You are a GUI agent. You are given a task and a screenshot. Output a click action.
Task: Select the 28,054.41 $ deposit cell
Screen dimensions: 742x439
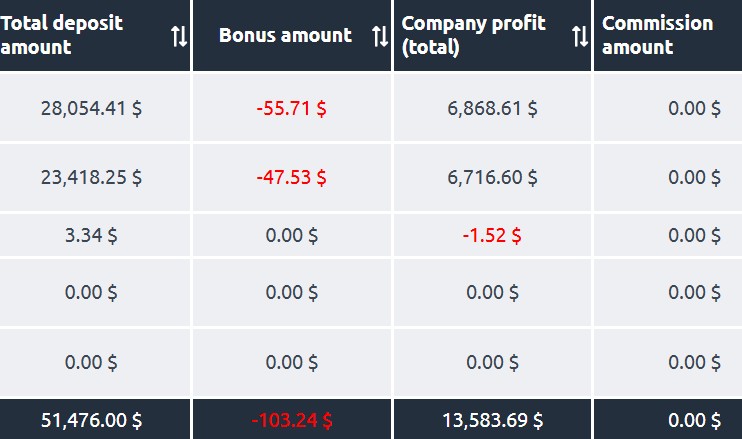91,108
